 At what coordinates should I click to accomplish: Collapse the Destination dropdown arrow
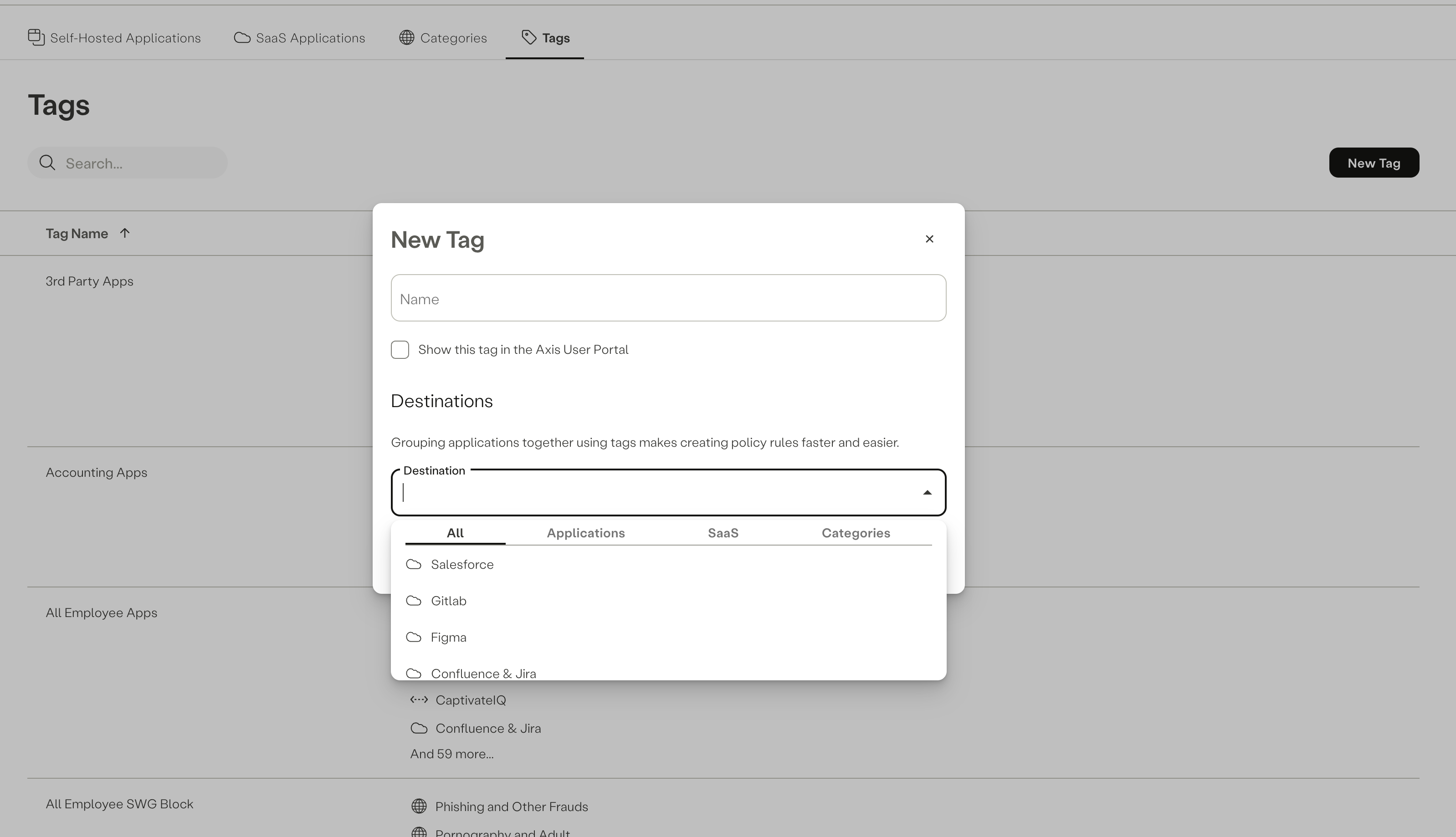coord(927,493)
